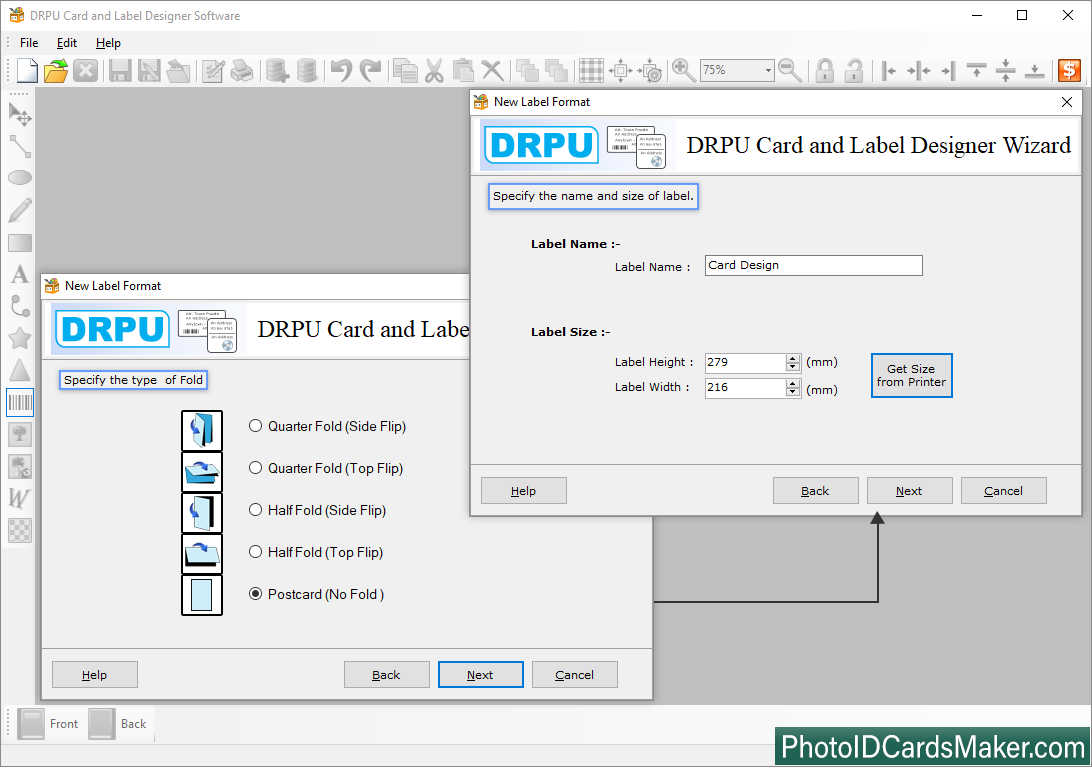Click Get Size from Printer button

point(911,375)
